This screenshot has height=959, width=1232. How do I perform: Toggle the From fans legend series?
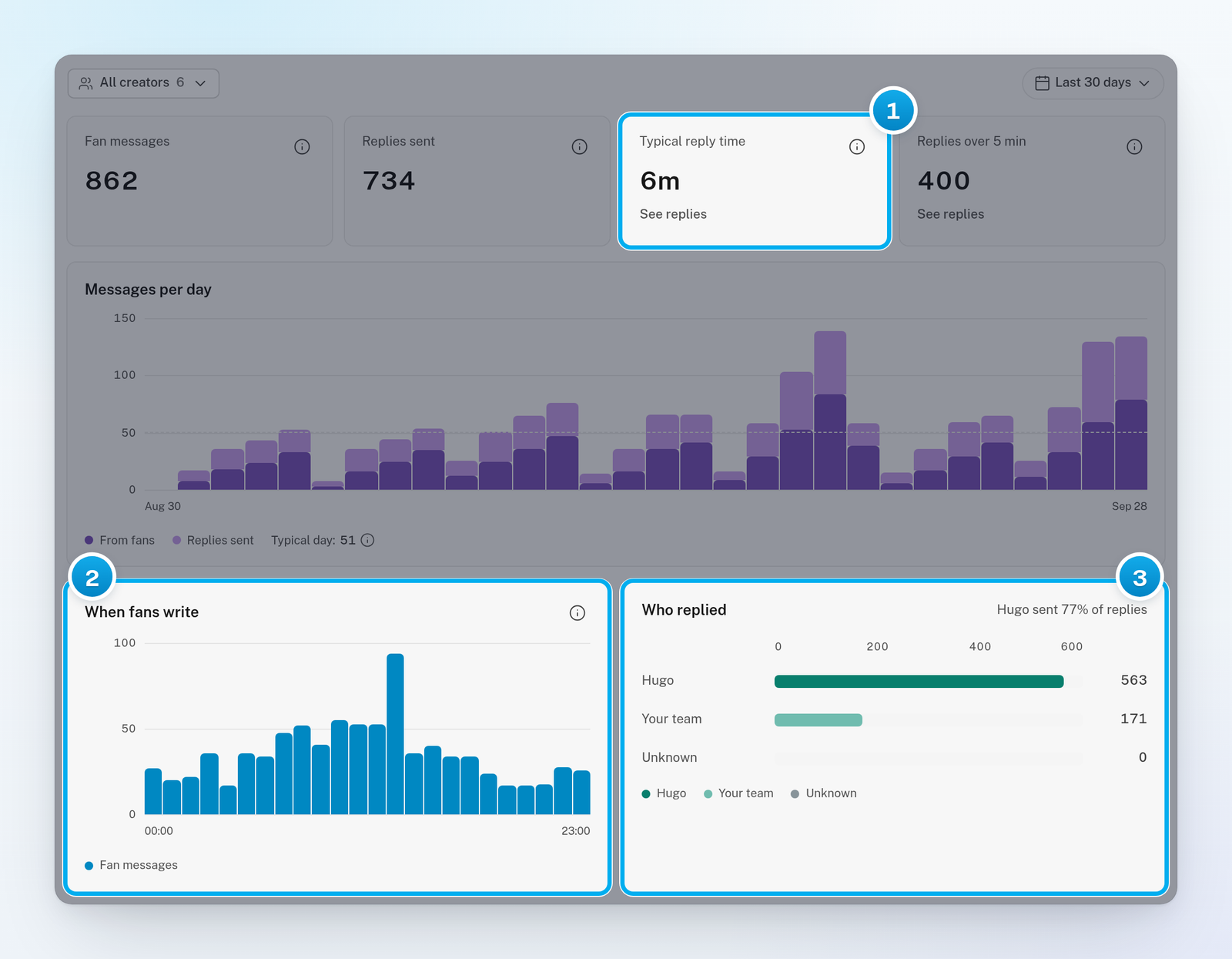coord(119,540)
